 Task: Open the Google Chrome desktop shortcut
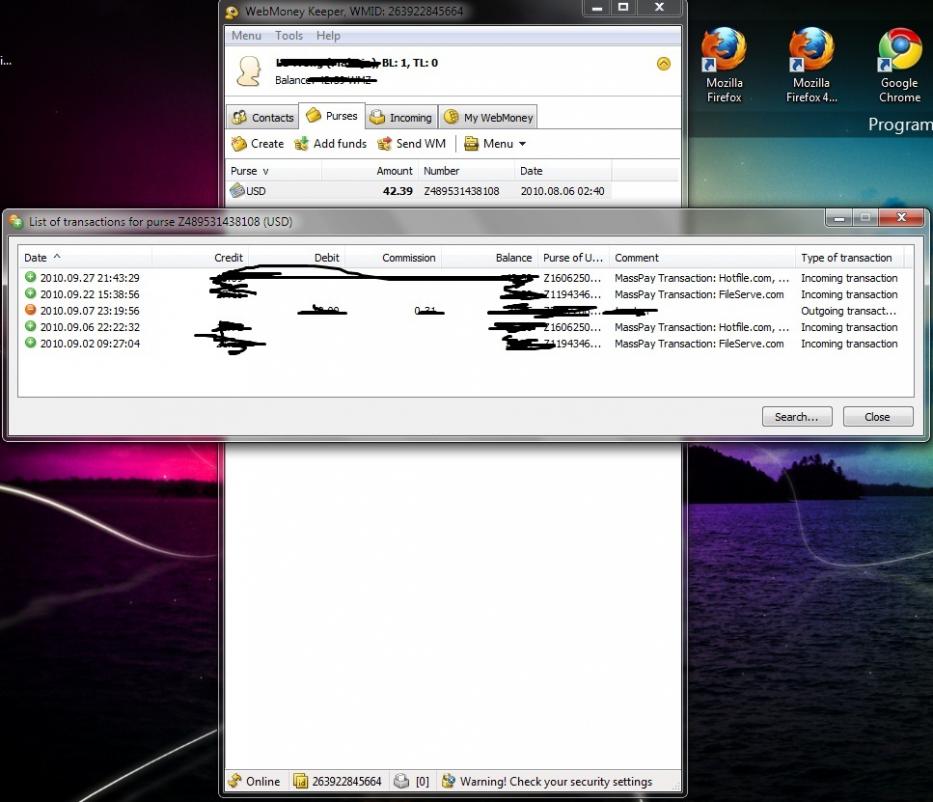[x=900, y=65]
